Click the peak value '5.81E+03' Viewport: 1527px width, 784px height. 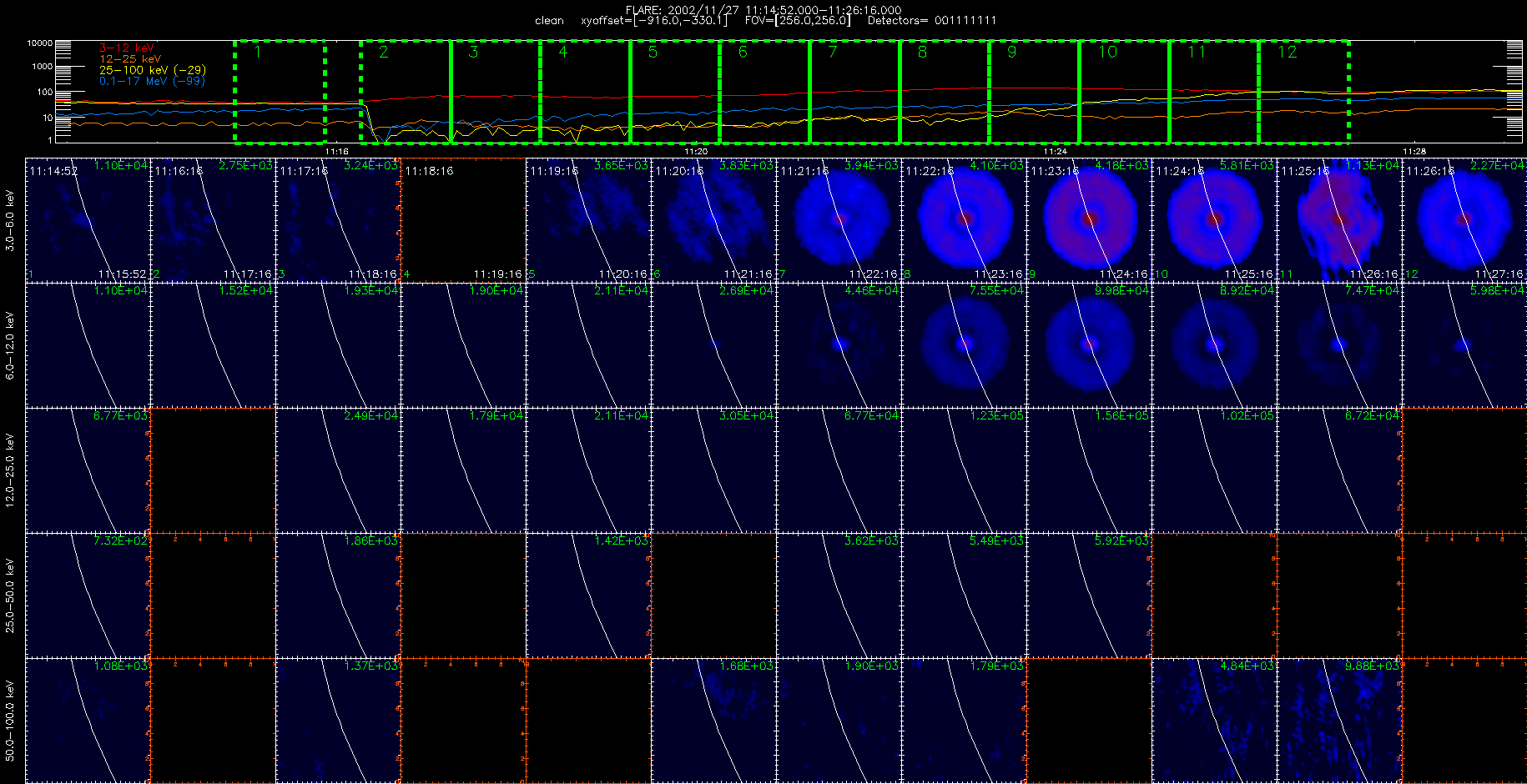(x=1247, y=166)
